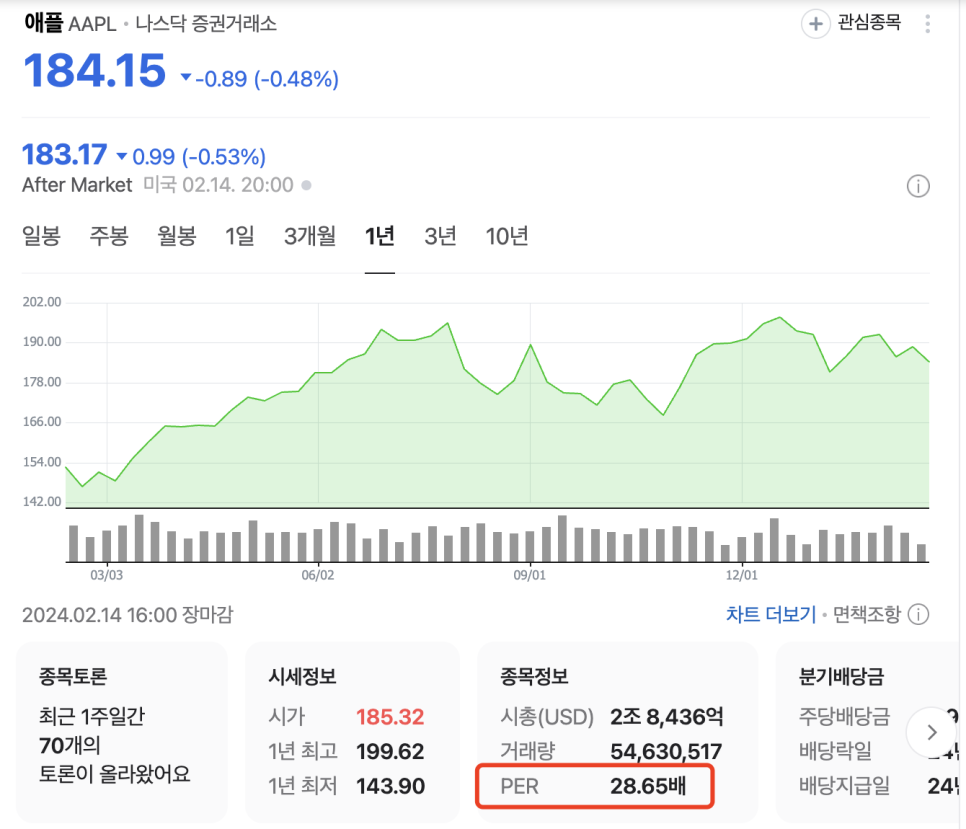Click the 시총 value 2조 8,436억
The width and height of the screenshot is (966, 829).
[667, 717]
